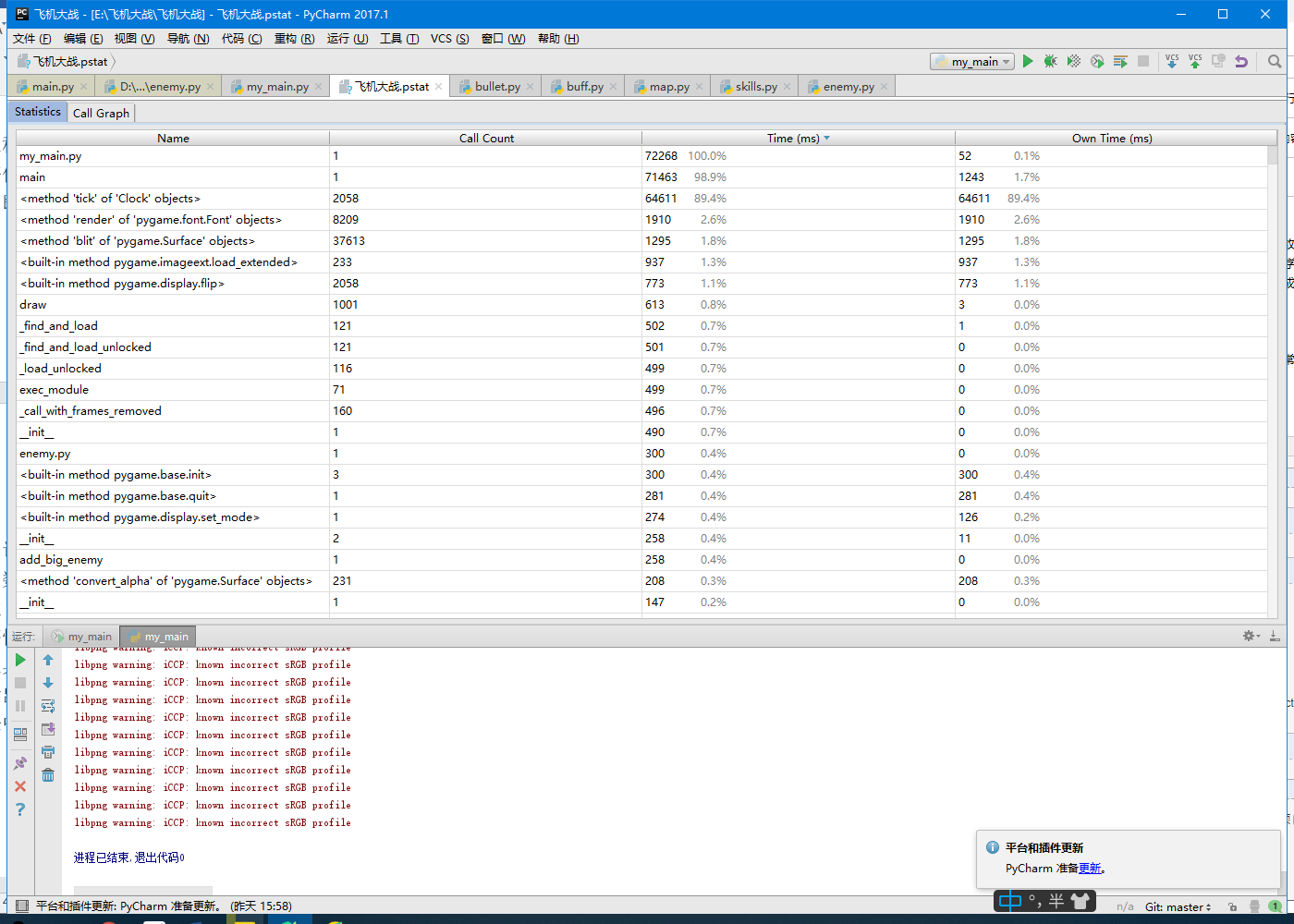Open the my_main run configuration dropdown

[973, 62]
